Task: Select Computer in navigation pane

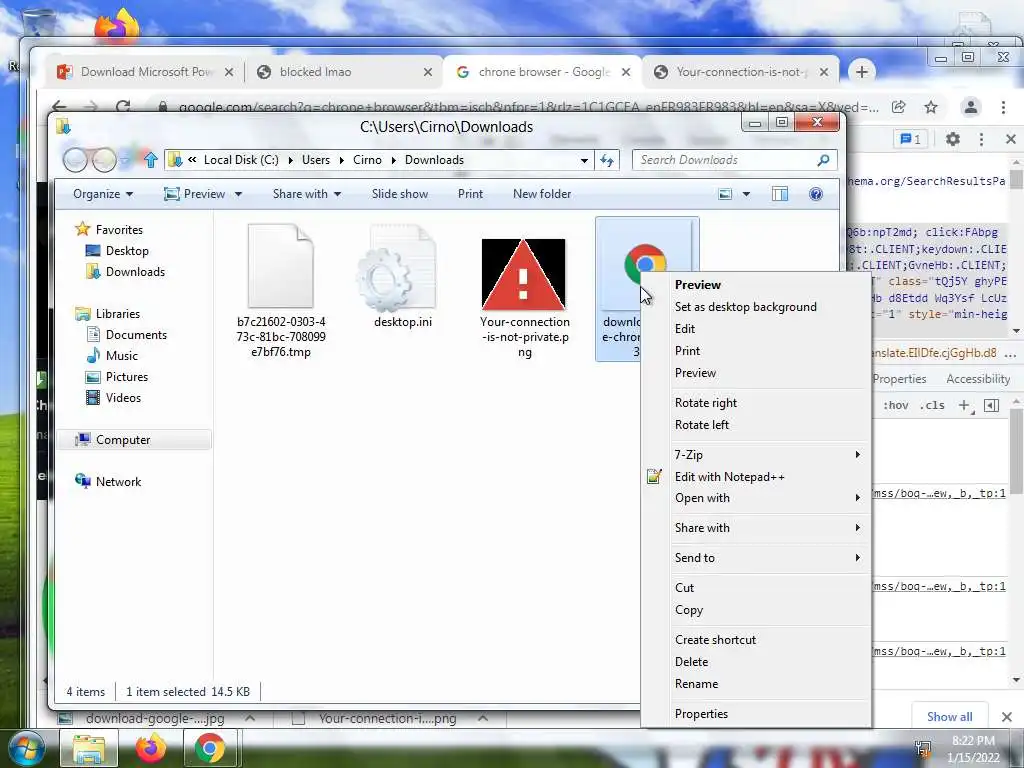Action: [123, 440]
